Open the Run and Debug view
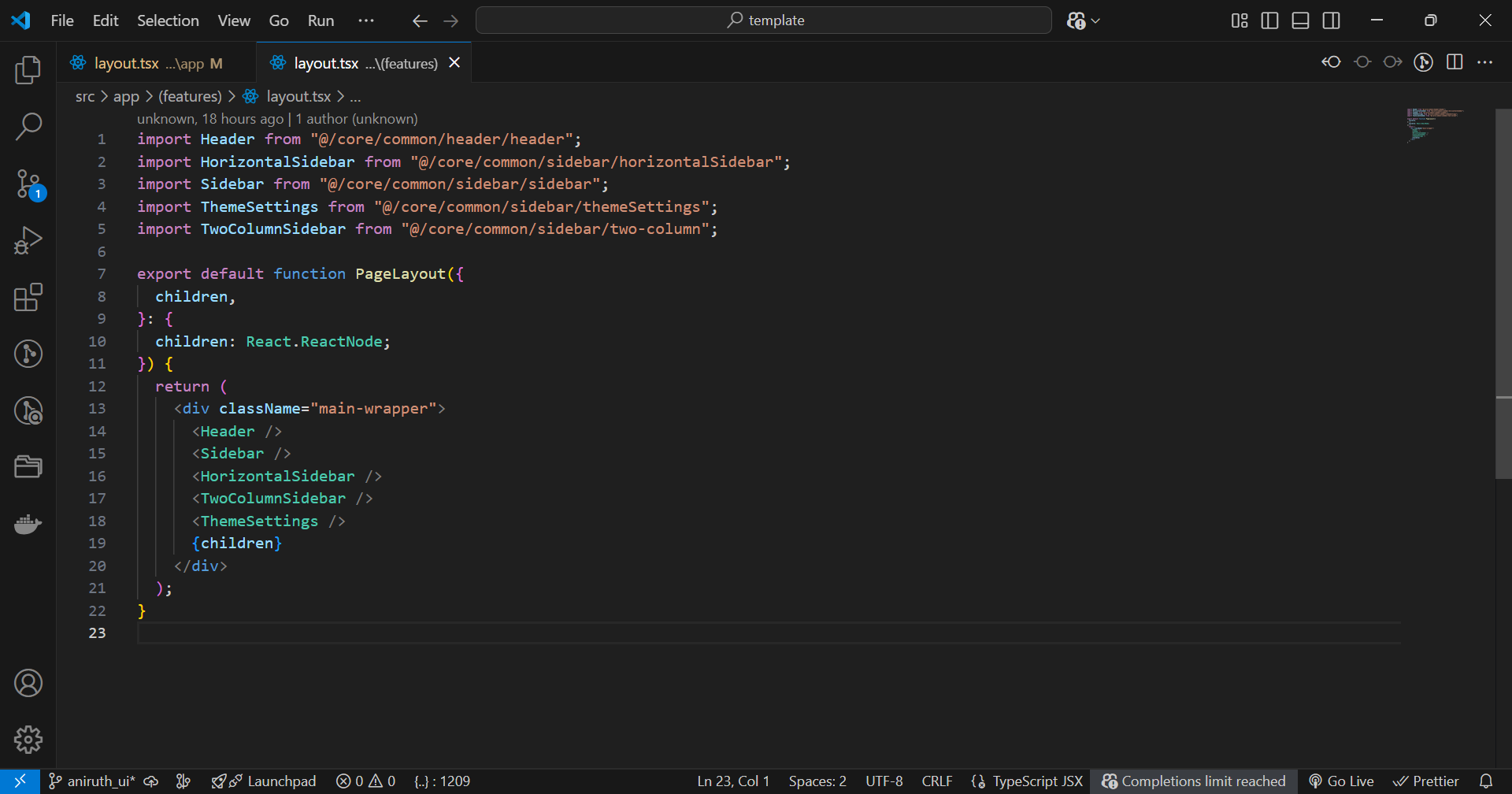 [x=28, y=240]
